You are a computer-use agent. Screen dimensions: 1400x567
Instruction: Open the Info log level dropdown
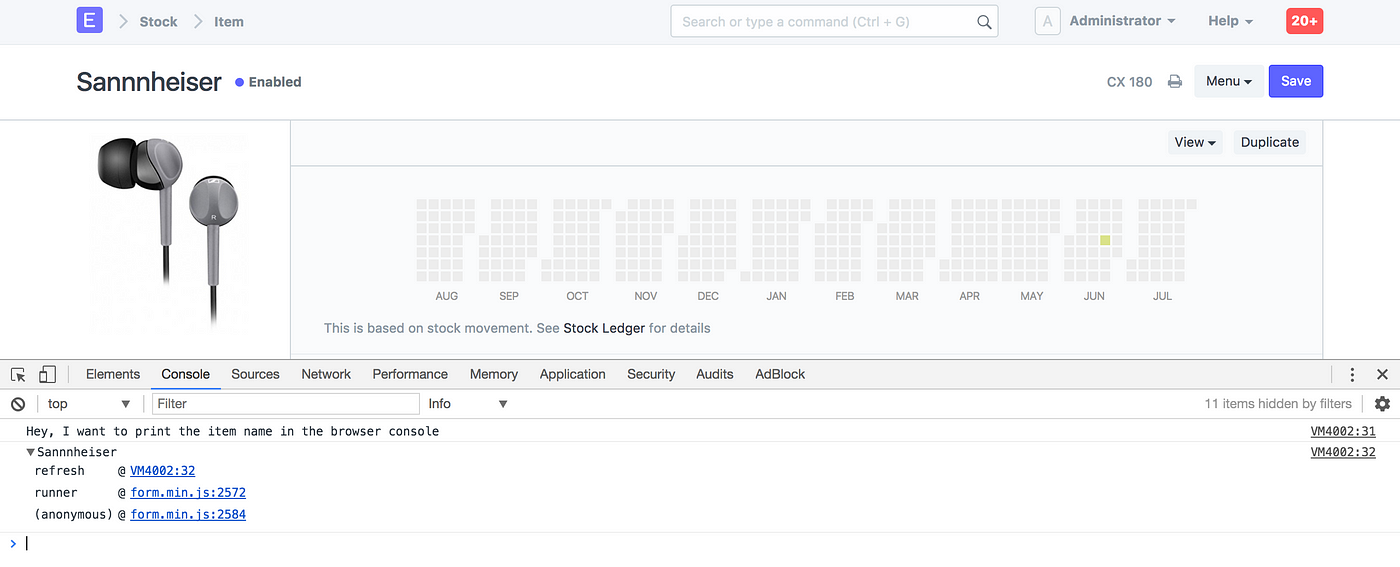coord(468,404)
